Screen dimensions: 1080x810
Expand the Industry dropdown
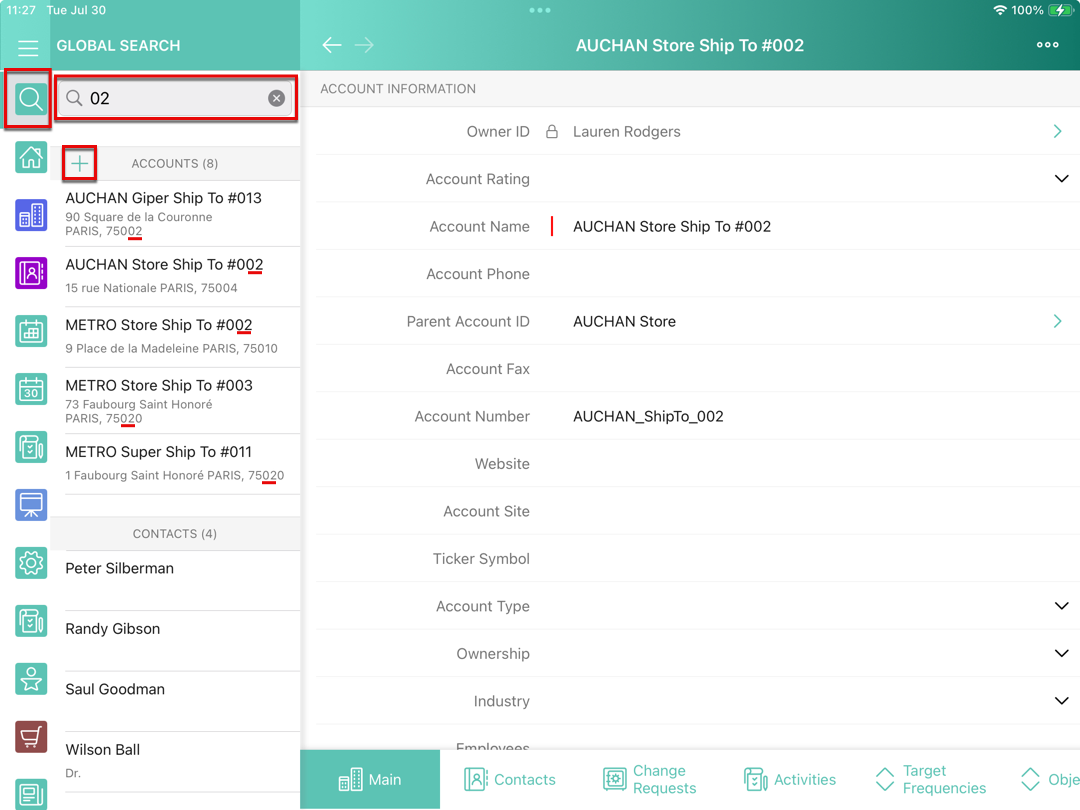click(x=1061, y=701)
